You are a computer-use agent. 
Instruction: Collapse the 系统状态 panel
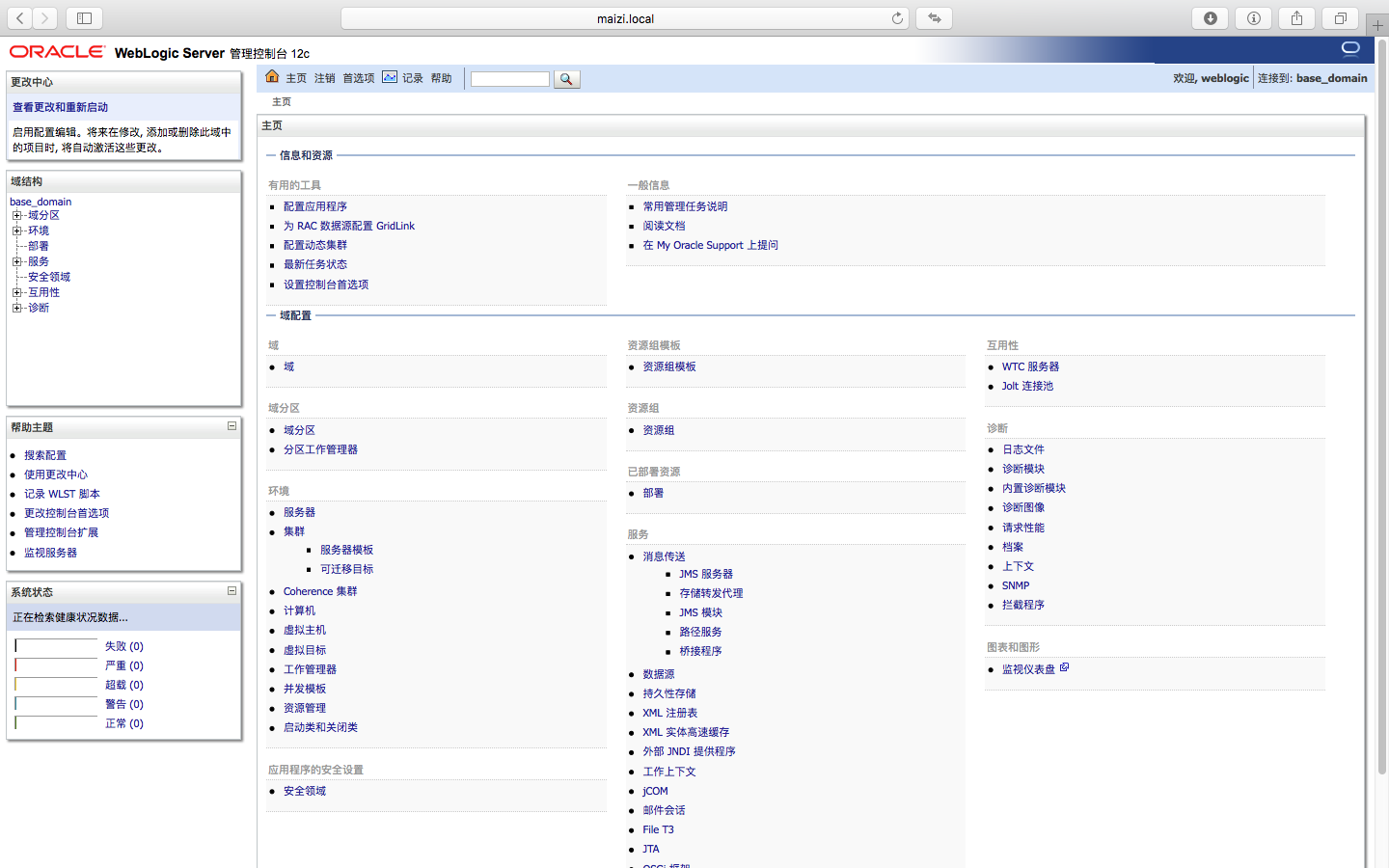coord(231,590)
